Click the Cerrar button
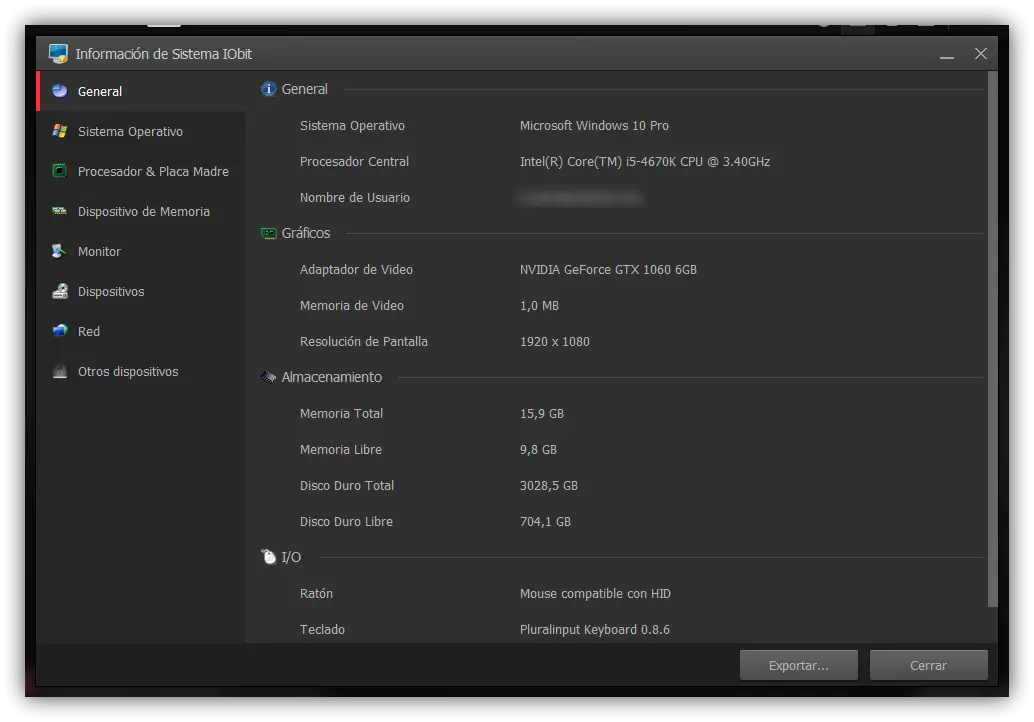The height and width of the screenshot is (722, 1034). (x=928, y=665)
